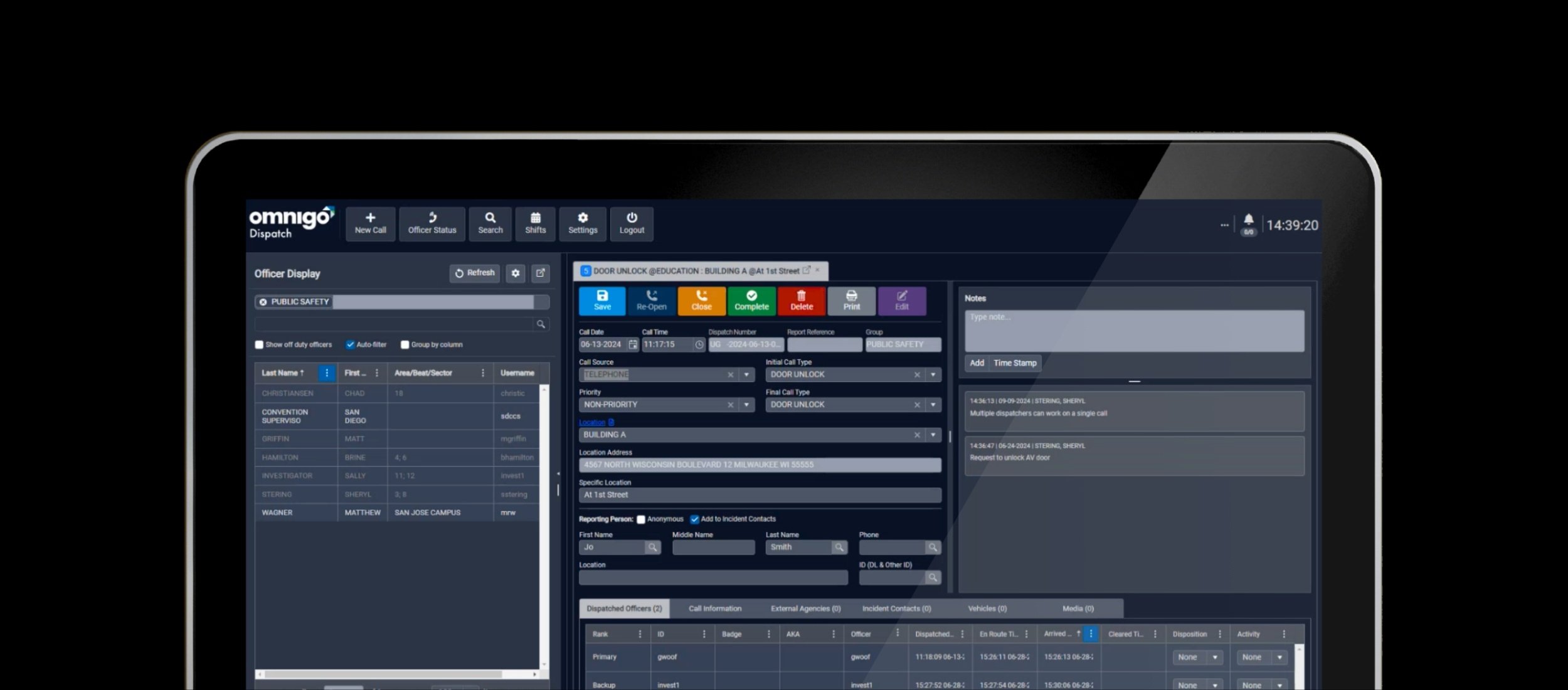1568x690 pixels.
Task: Switch to Call Information tab
Action: coord(714,608)
